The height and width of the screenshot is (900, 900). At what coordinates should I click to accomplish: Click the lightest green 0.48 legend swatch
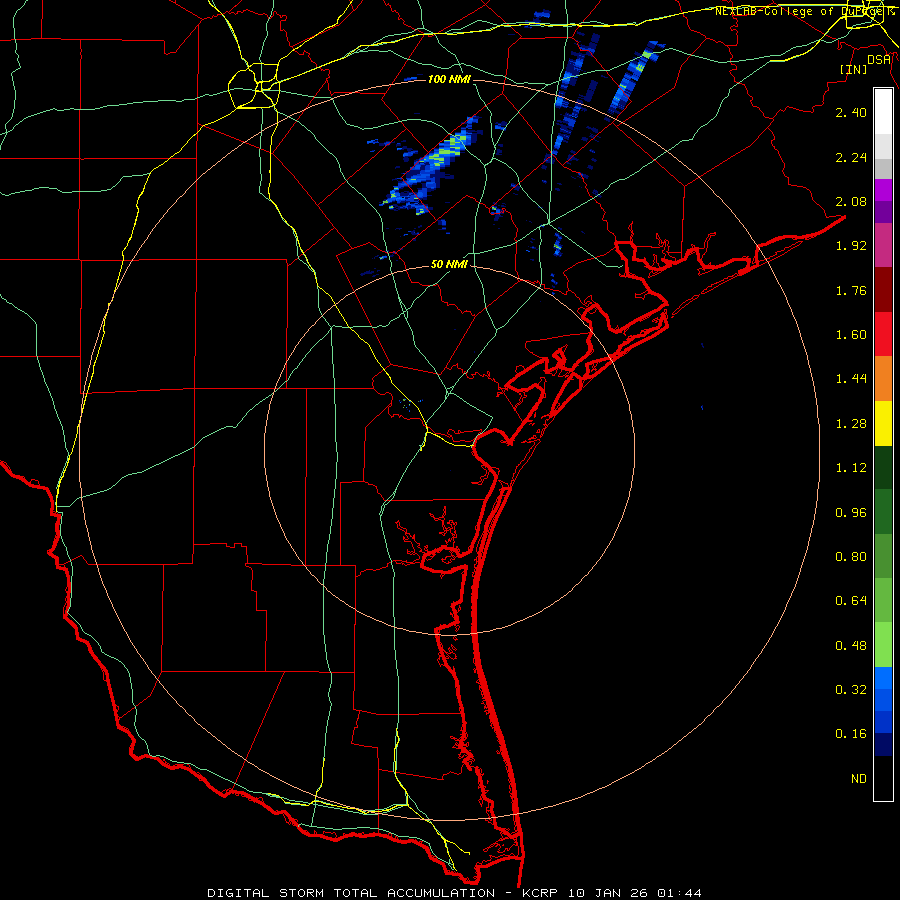[x=883, y=646]
